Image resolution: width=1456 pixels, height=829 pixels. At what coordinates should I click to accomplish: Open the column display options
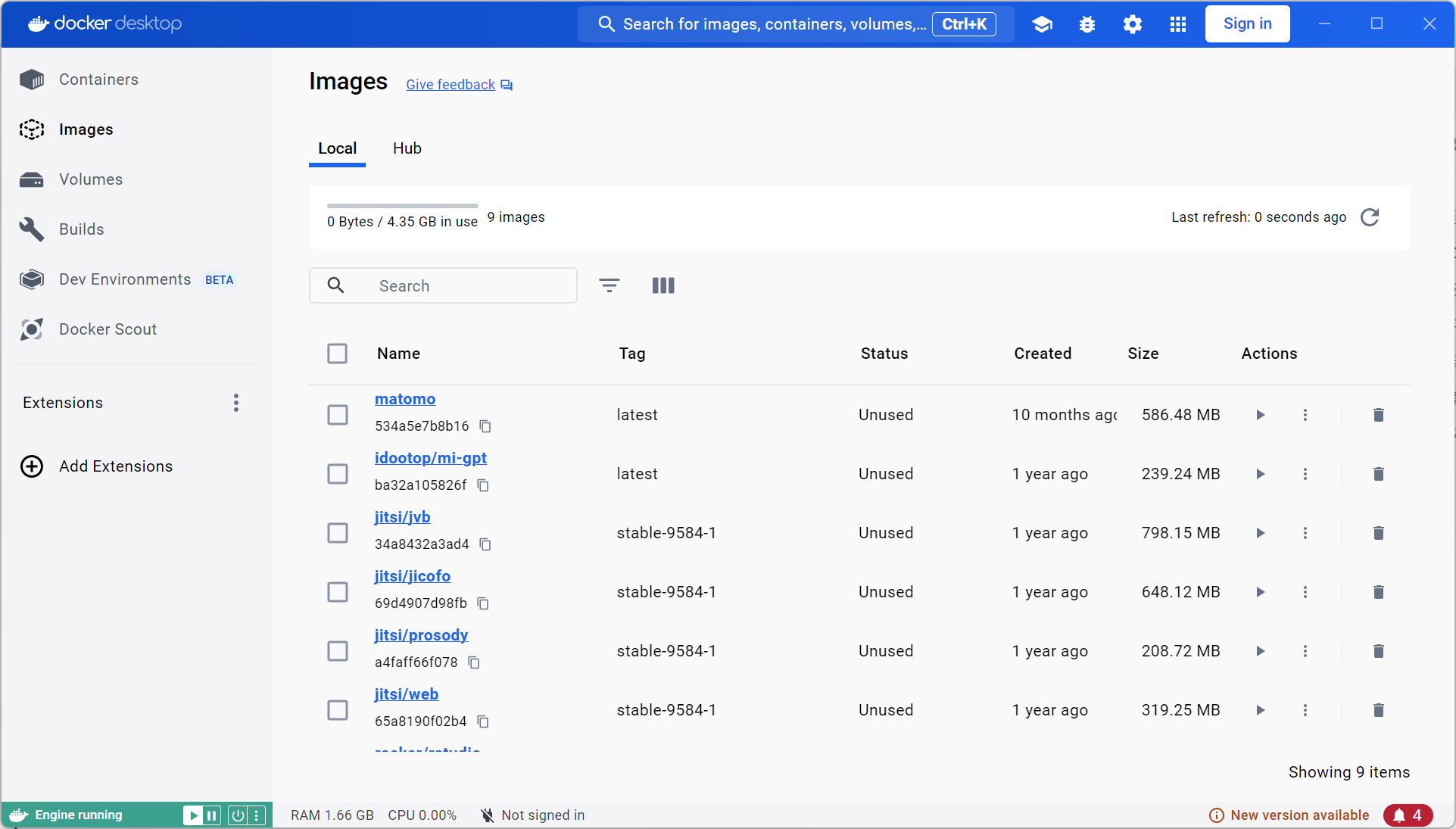coord(663,285)
